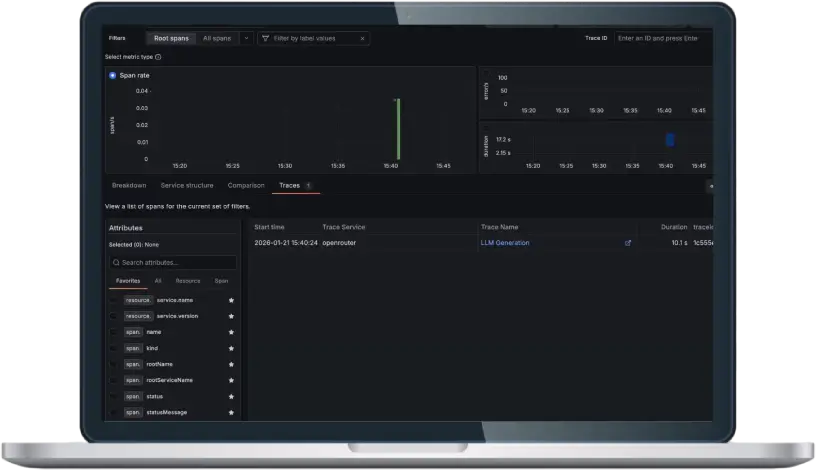The image size is (816, 470).
Task: Select the Root spans toggle option
Action: (x=171, y=39)
